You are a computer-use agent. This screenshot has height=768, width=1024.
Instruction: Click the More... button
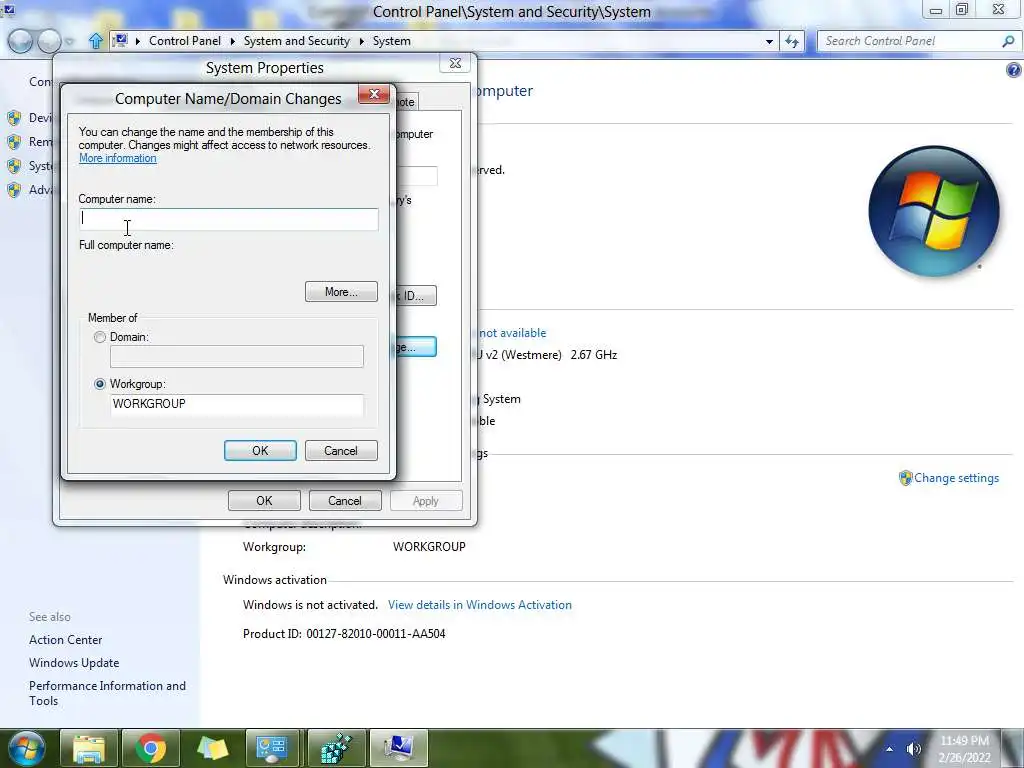341,292
